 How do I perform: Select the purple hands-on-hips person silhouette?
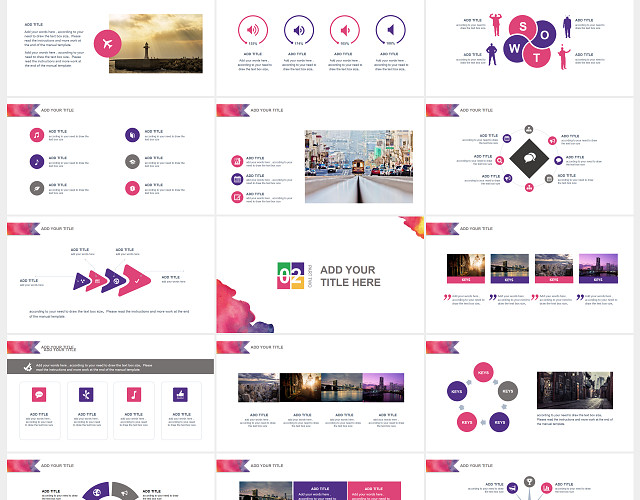pos(492,54)
